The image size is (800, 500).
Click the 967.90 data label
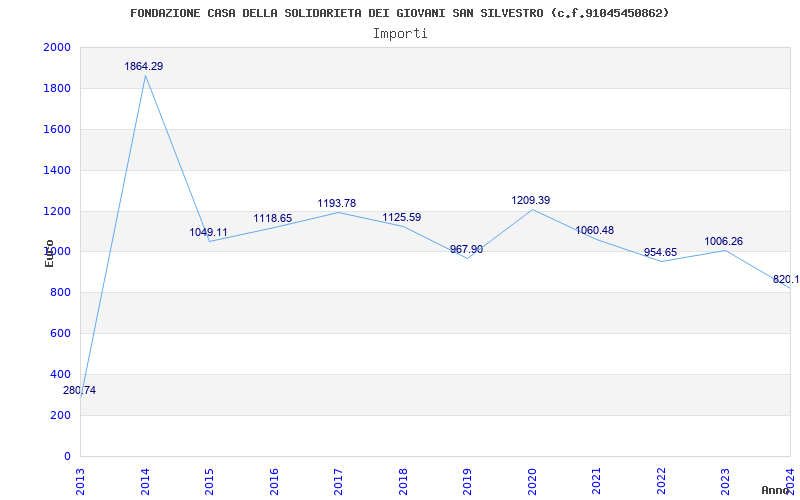point(466,249)
